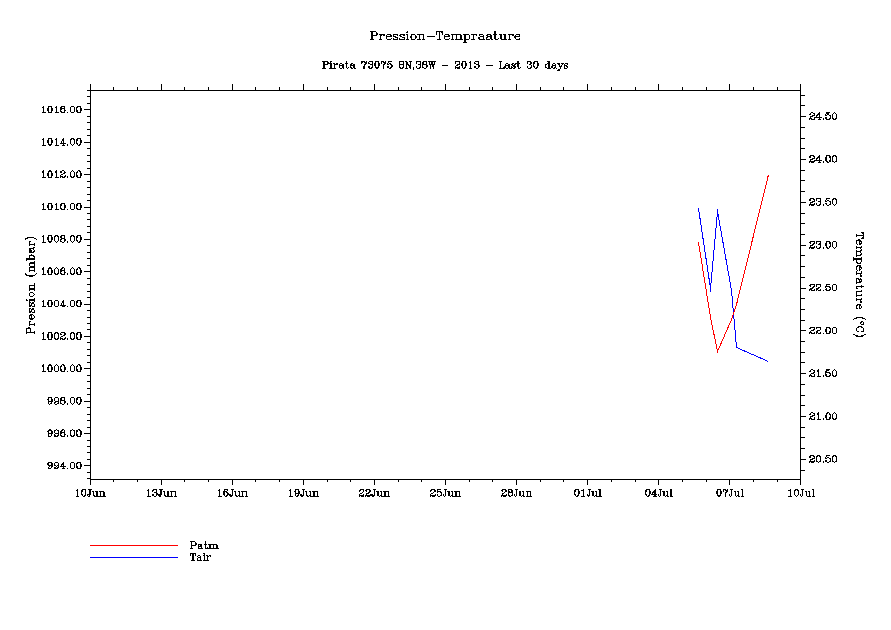Click the 19Jun date tick label
This screenshot has height=630, width=891.
pos(303,493)
